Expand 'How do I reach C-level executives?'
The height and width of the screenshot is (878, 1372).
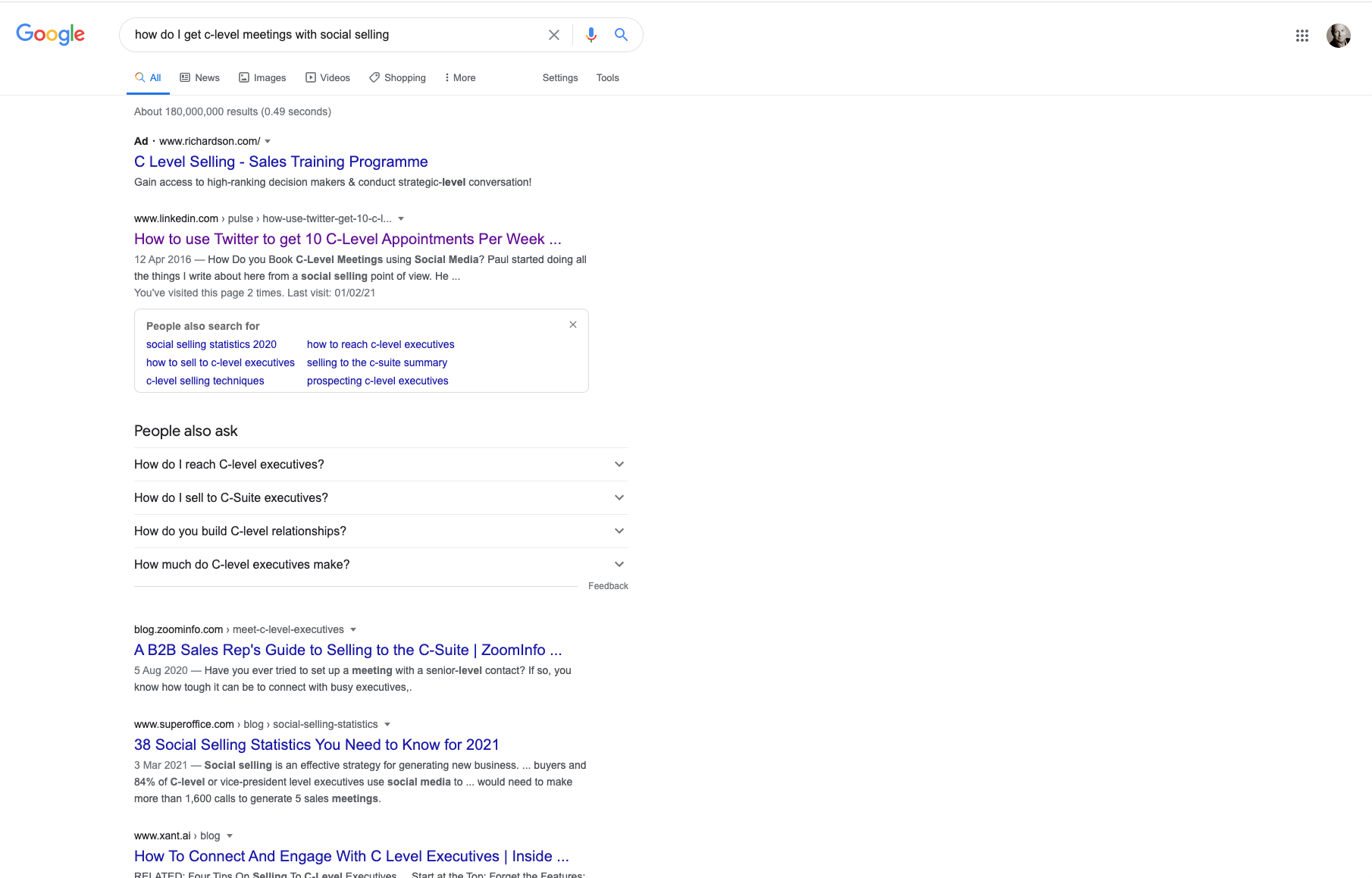(381, 464)
